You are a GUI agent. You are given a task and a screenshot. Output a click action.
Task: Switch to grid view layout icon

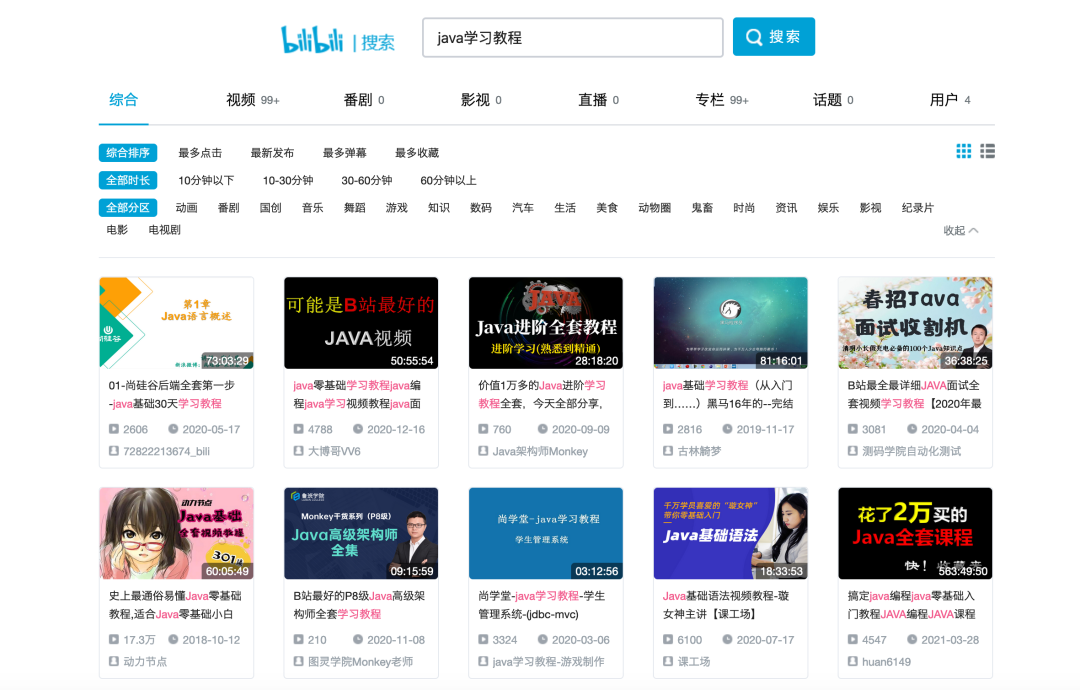[x=963, y=151]
